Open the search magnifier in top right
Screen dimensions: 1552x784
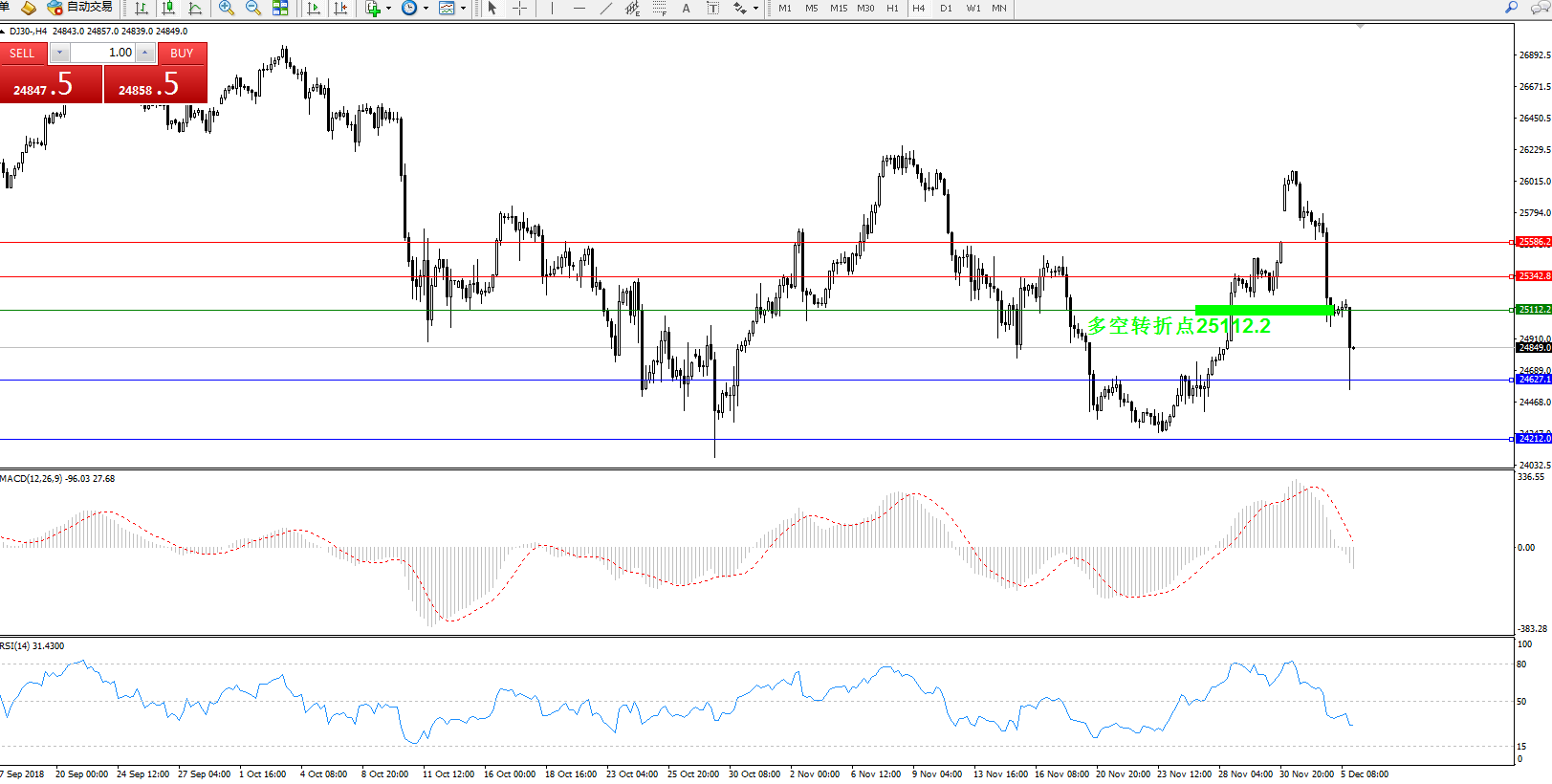tap(1511, 8)
